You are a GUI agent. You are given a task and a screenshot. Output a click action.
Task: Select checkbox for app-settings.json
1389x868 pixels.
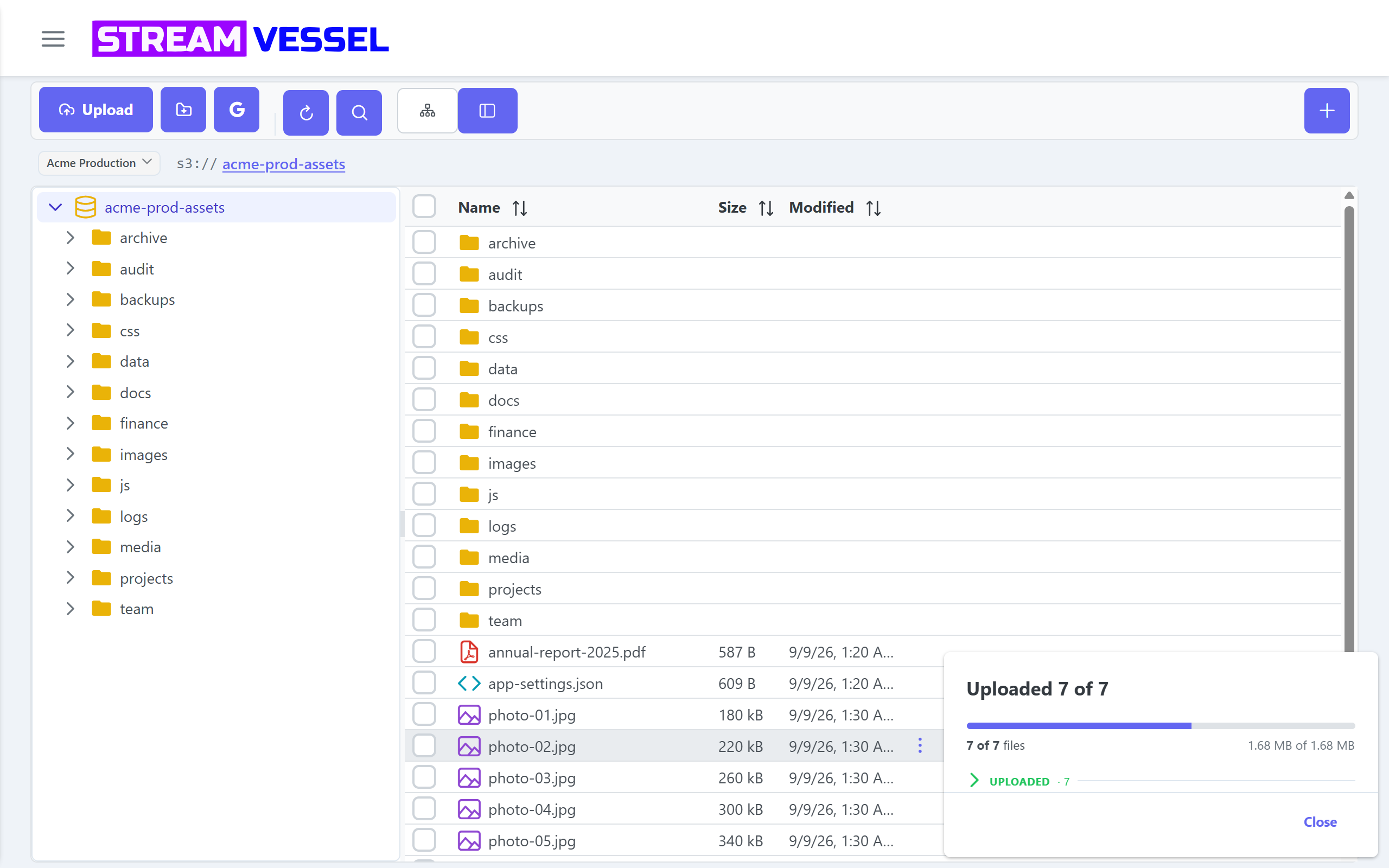coord(424,683)
